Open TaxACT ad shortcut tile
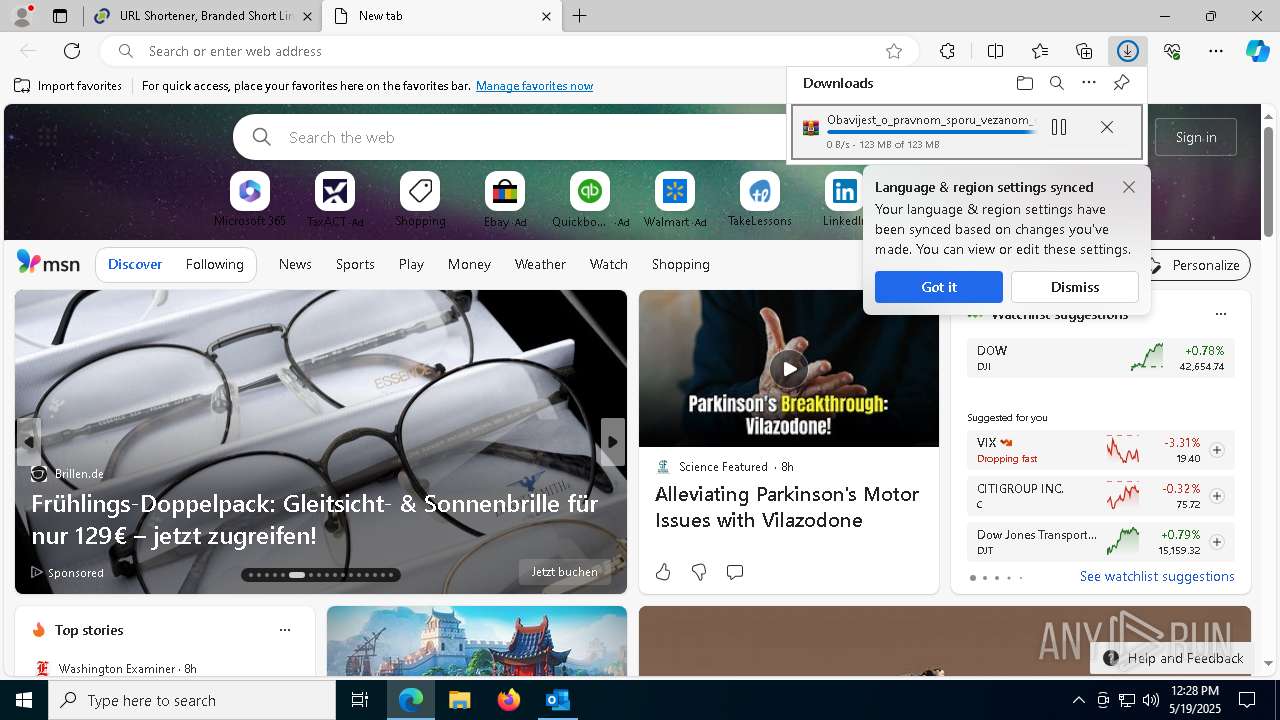The width and height of the screenshot is (1280, 720). pos(335,199)
